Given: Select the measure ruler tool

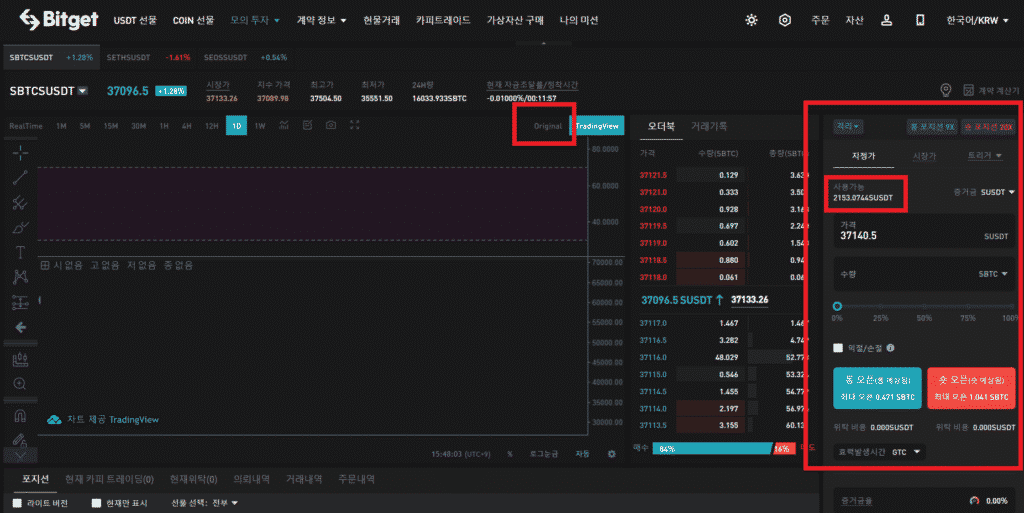Looking at the screenshot, I should [x=20, y=359].
